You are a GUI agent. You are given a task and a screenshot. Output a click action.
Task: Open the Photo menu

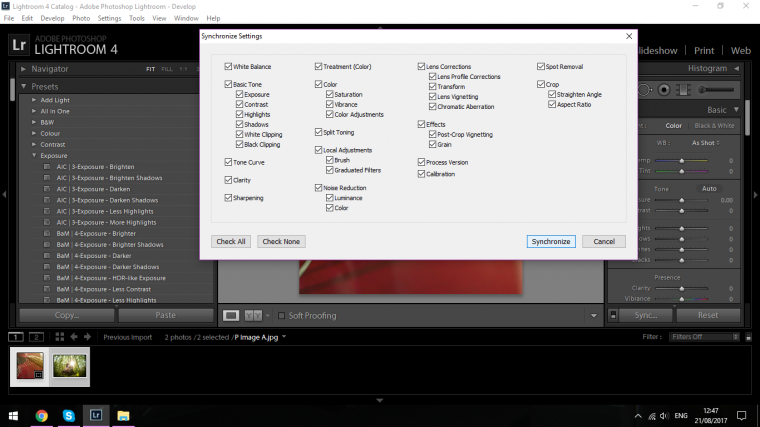(81, 18)
